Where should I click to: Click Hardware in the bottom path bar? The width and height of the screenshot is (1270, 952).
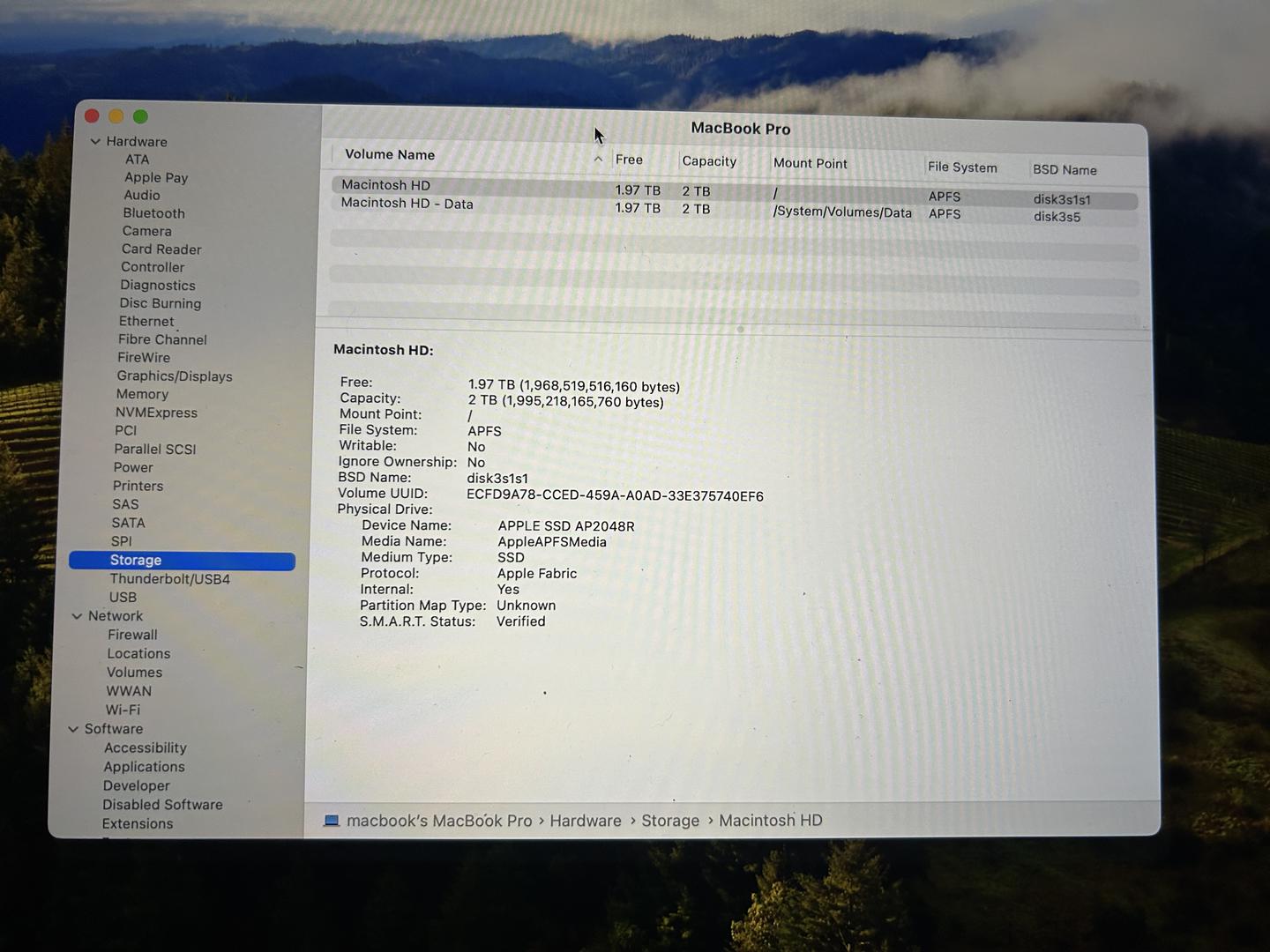(x=585, y=821)
